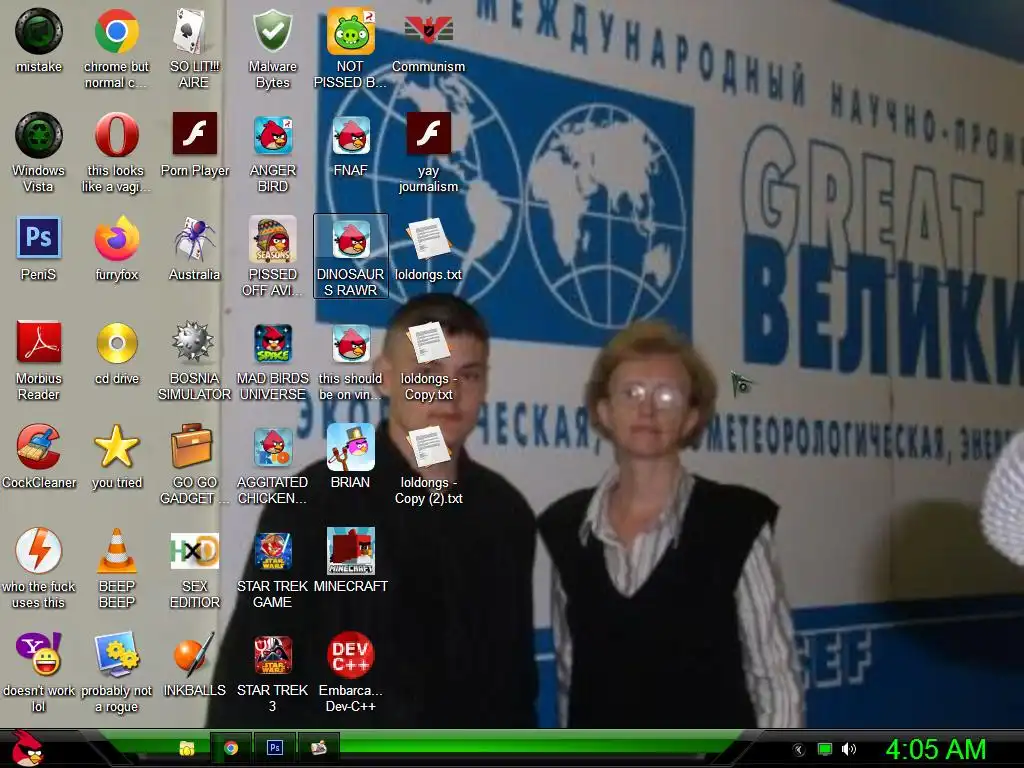Switch to Chrome in the taskbar

231,748
